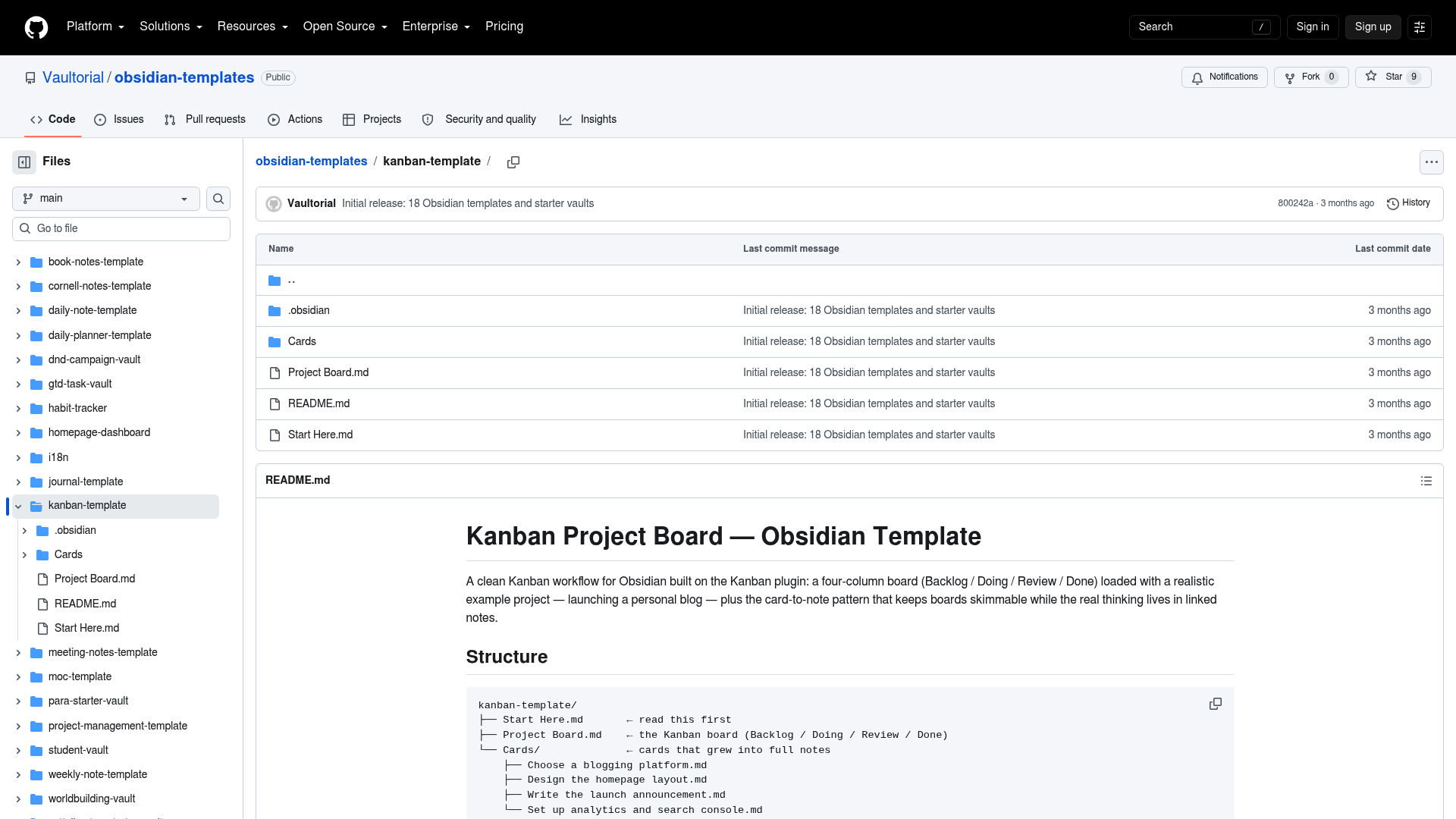Select para-starter-vault in file tree
Screen dimensions: 1456x819
(88, 701)
